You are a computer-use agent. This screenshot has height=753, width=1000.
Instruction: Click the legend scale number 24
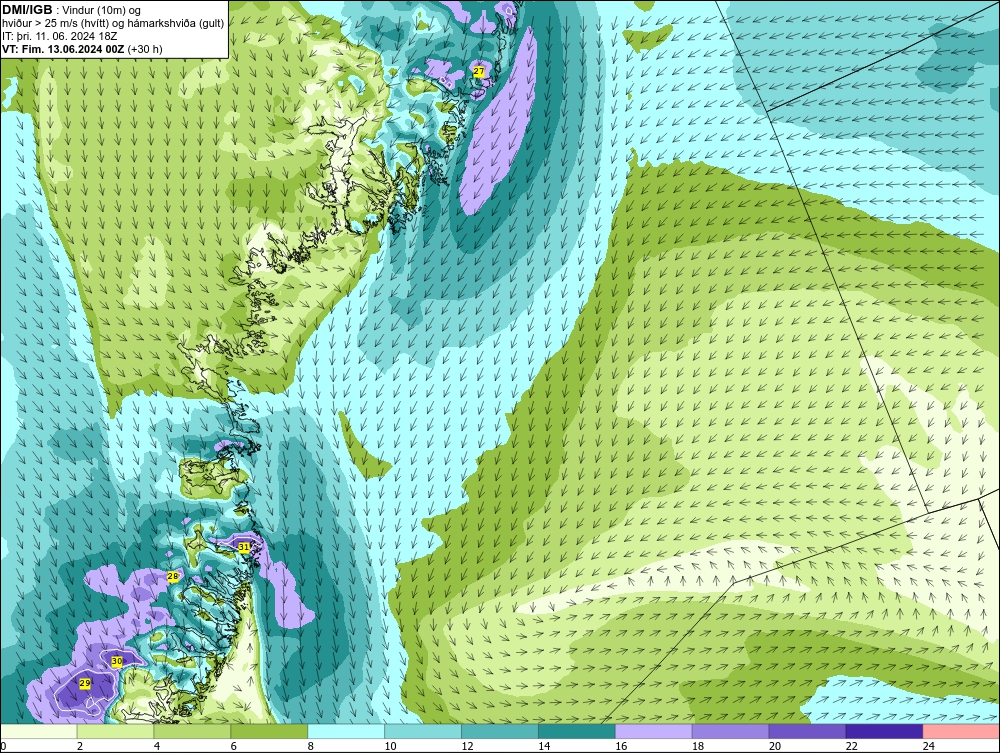[x=929, y=746]
